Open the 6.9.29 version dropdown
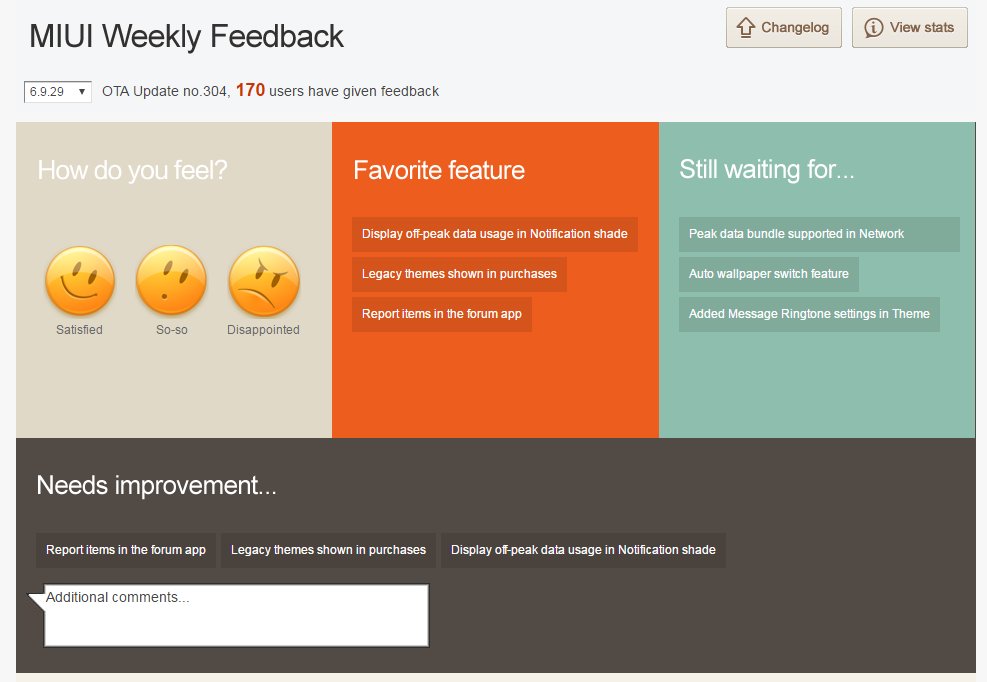987x682 pixels. point(58,92)
